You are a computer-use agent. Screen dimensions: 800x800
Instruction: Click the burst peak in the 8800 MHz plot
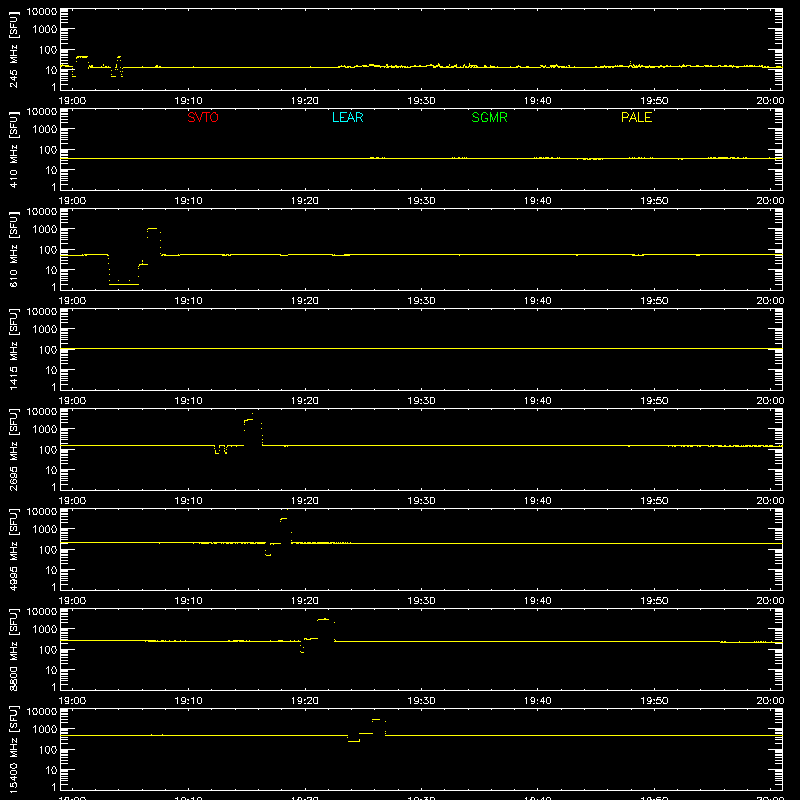click(x=323, y=619)
